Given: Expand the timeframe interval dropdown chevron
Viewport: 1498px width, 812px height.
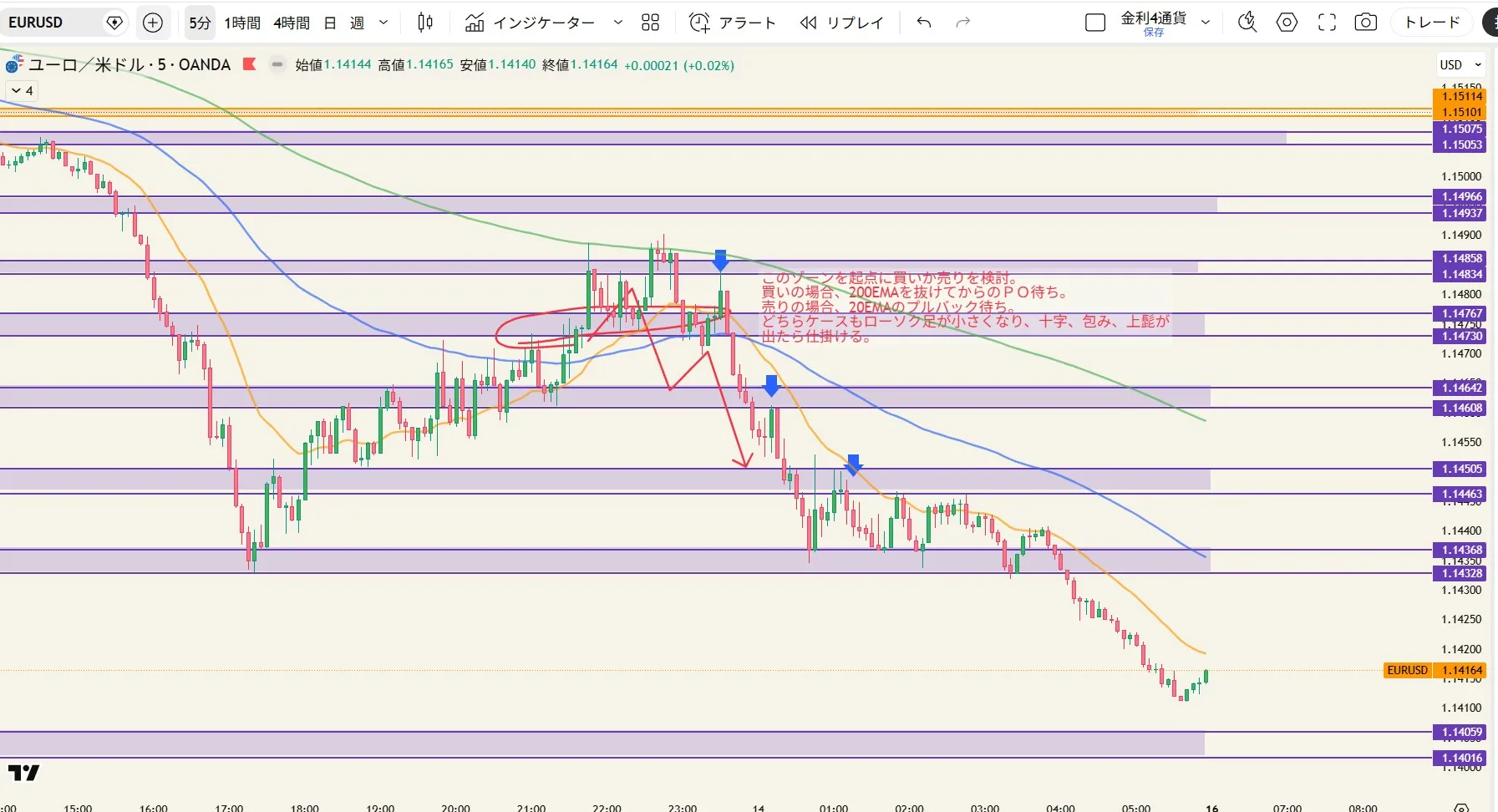Looking at the screenshot, I should [x=383, y=23].
